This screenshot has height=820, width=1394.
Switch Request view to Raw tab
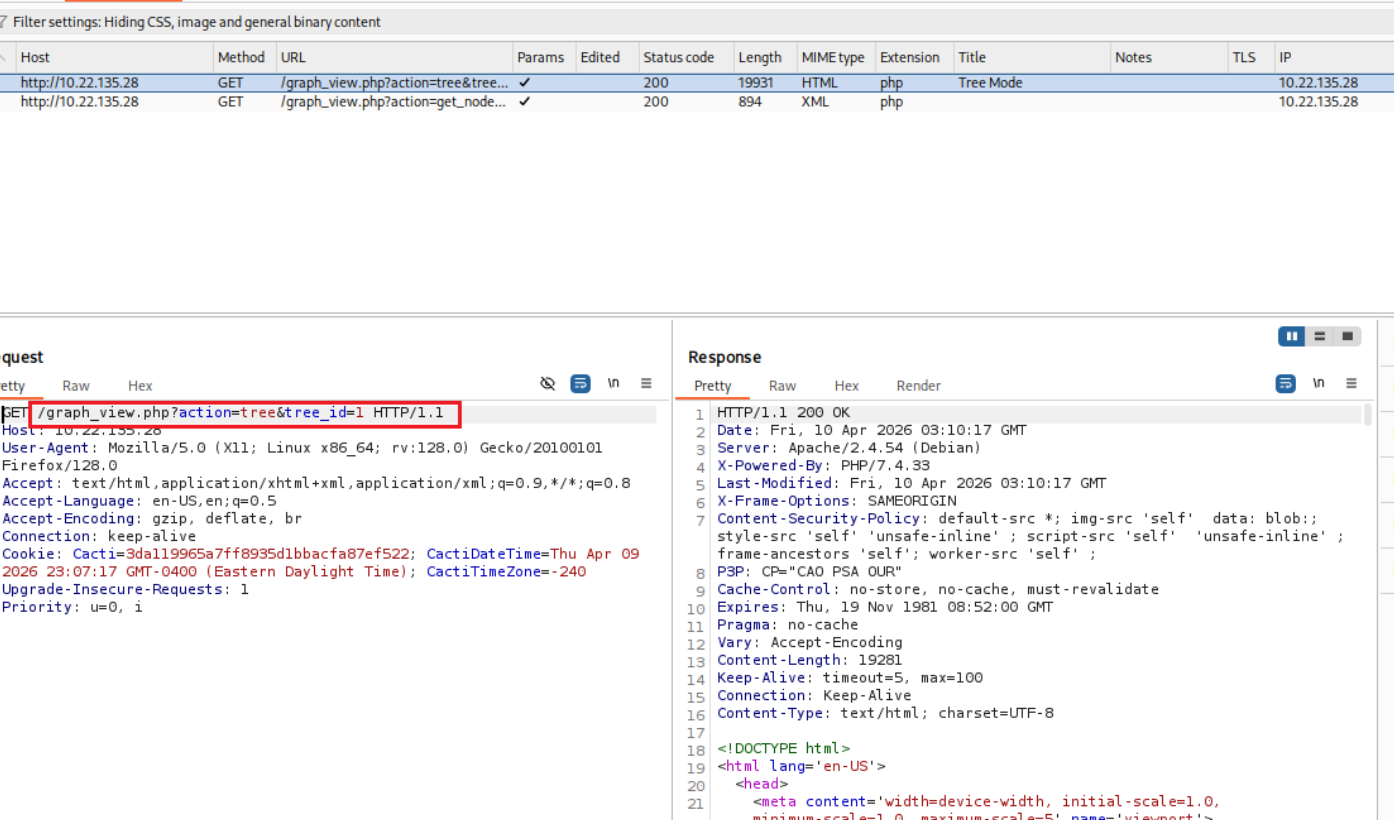tap(76, 386)
